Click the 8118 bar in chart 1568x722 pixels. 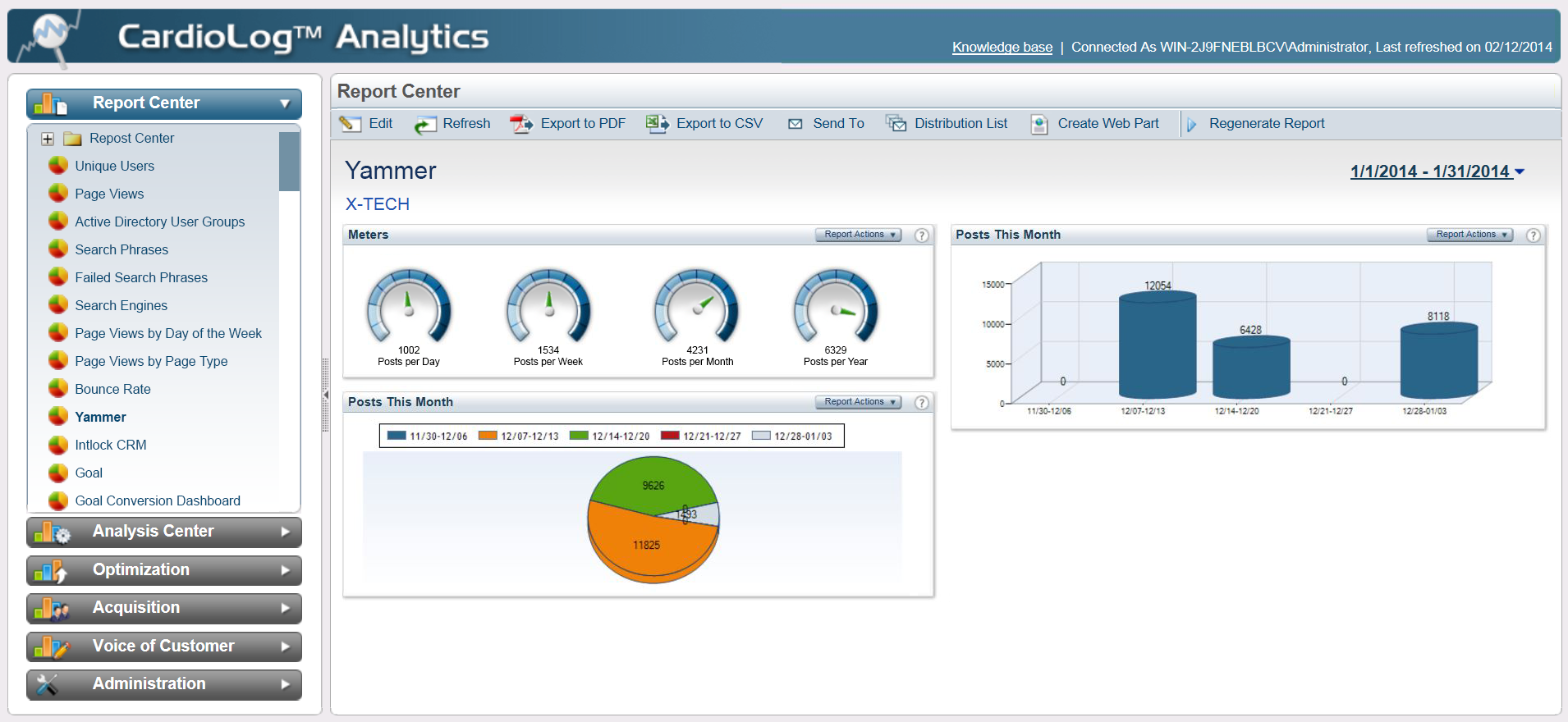pyautogui.click(x=1438, y=361)
